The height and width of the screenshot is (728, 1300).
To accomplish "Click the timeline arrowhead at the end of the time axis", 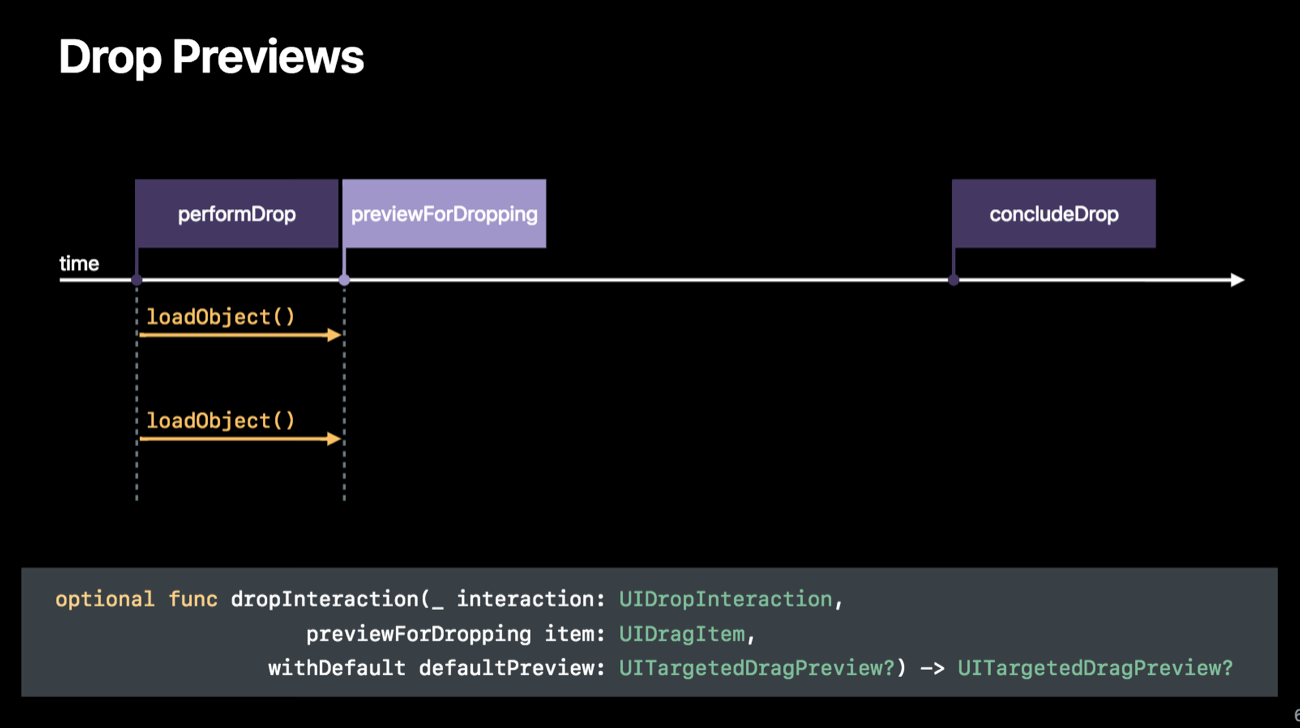I will pos(1238,280).
